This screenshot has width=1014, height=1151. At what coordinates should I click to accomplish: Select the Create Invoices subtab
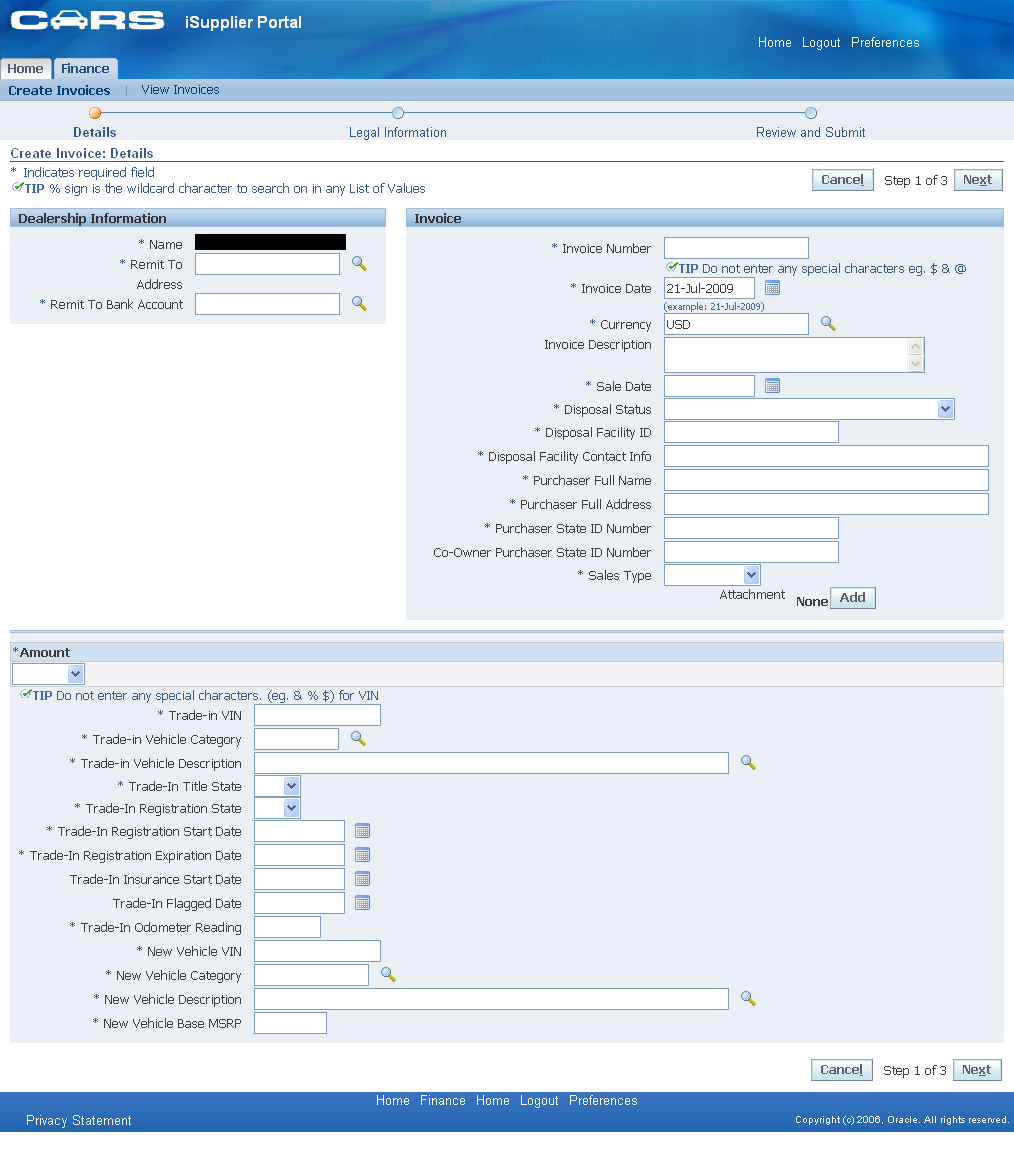(x=59, y=90)
